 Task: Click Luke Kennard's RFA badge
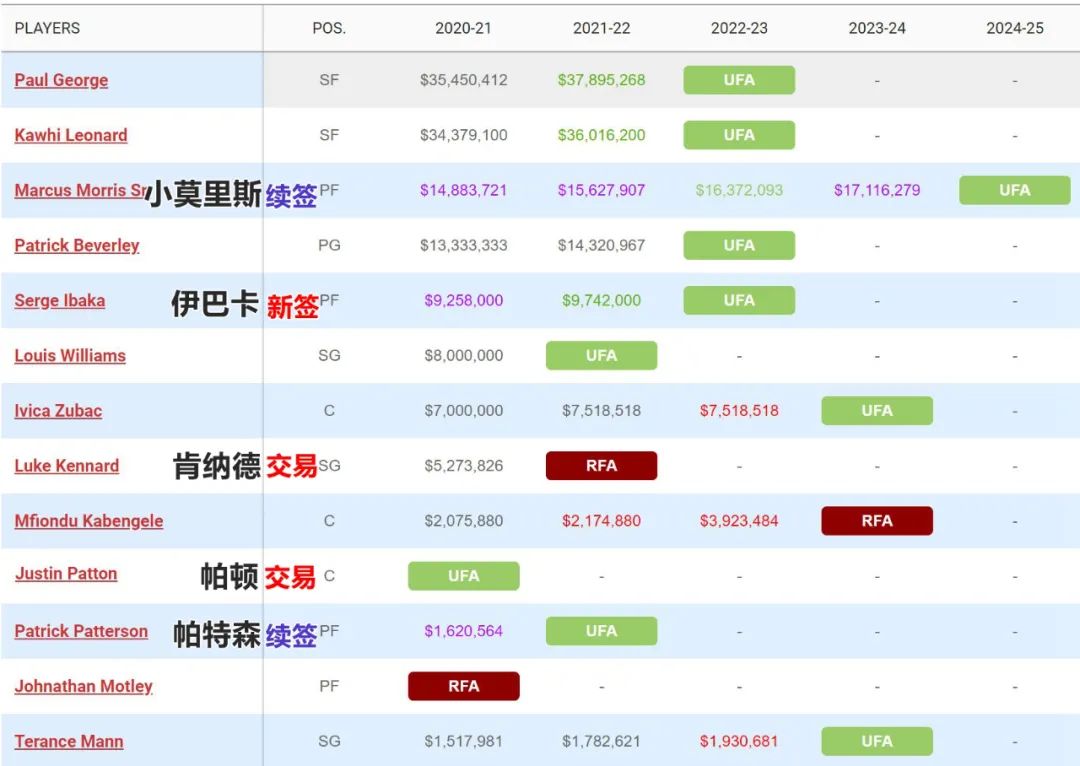[601, 466]
